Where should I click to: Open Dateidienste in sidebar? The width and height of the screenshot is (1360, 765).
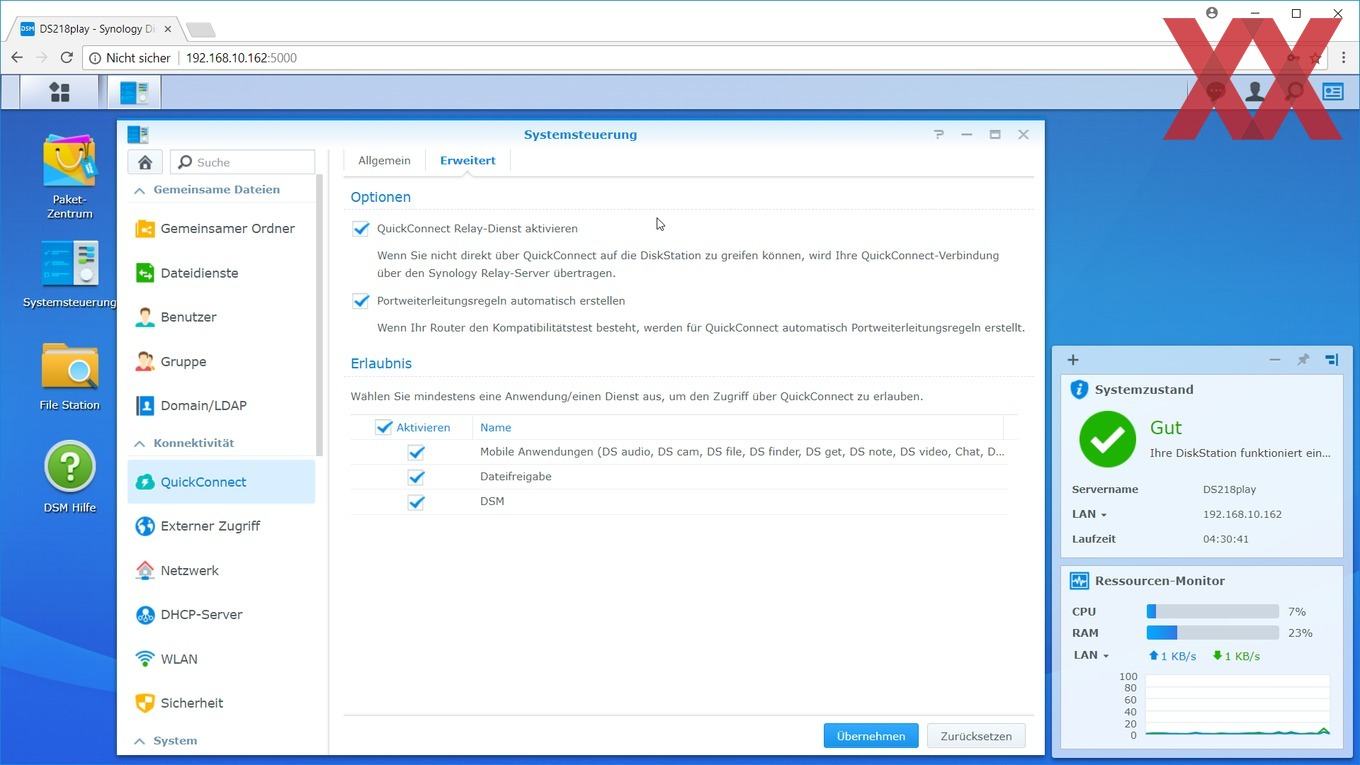[221, 273]
